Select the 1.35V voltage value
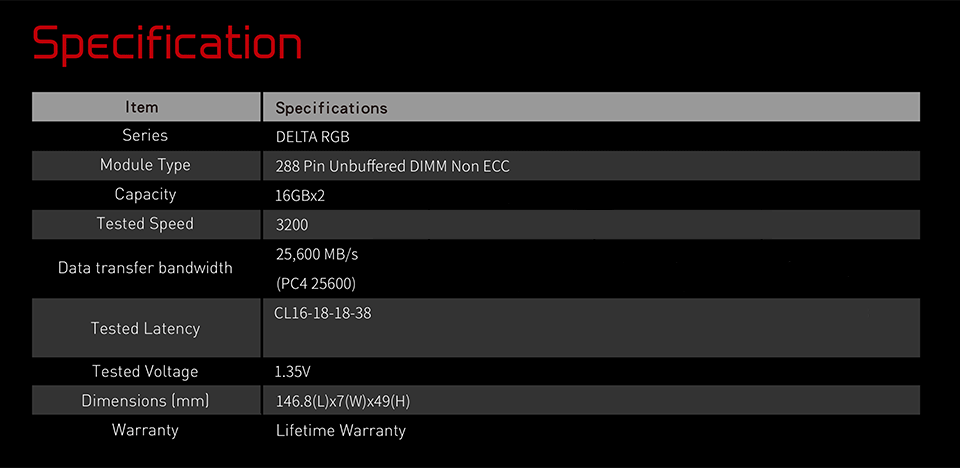 (x=293, y=372)
